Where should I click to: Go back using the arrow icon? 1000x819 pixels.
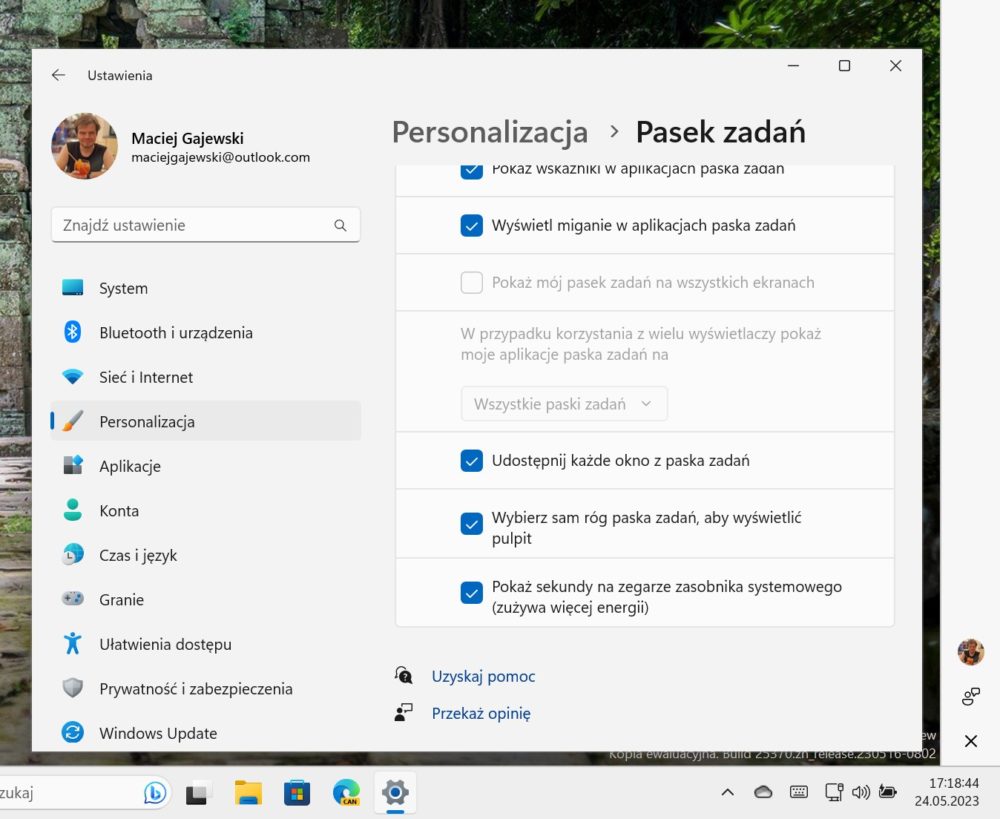(59, 75)
